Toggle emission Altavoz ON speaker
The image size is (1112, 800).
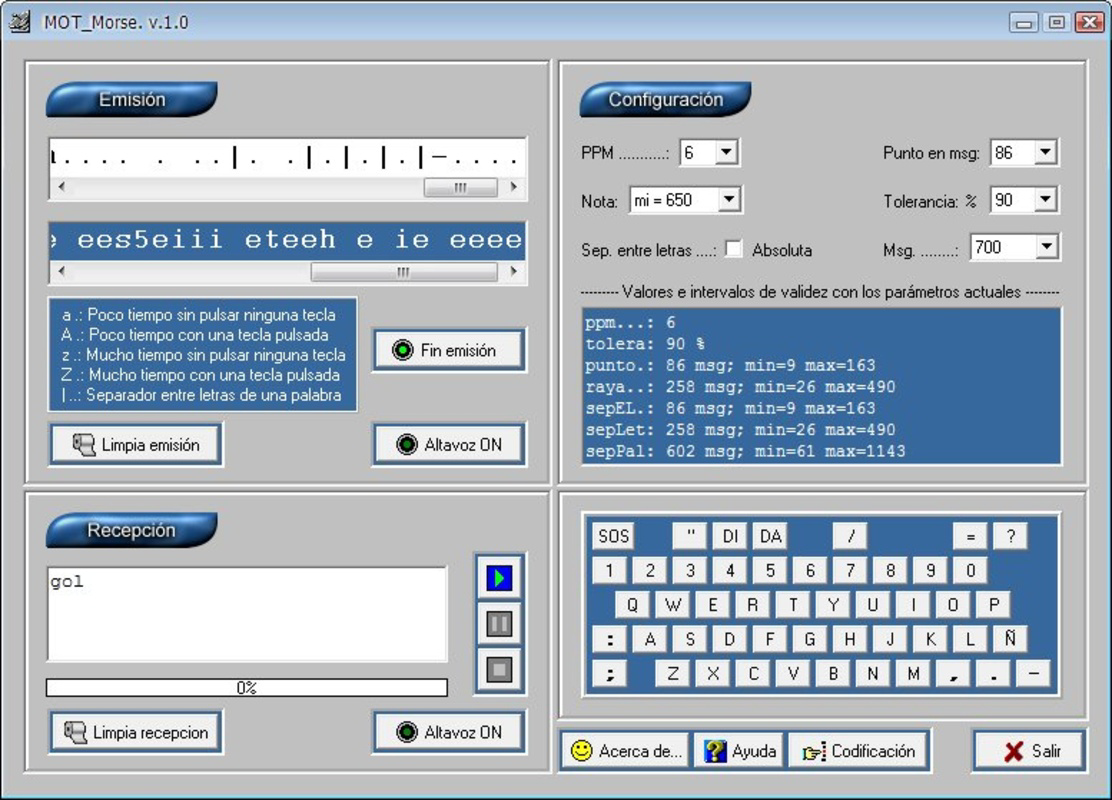pyautogui.click(x=450, y=445)
